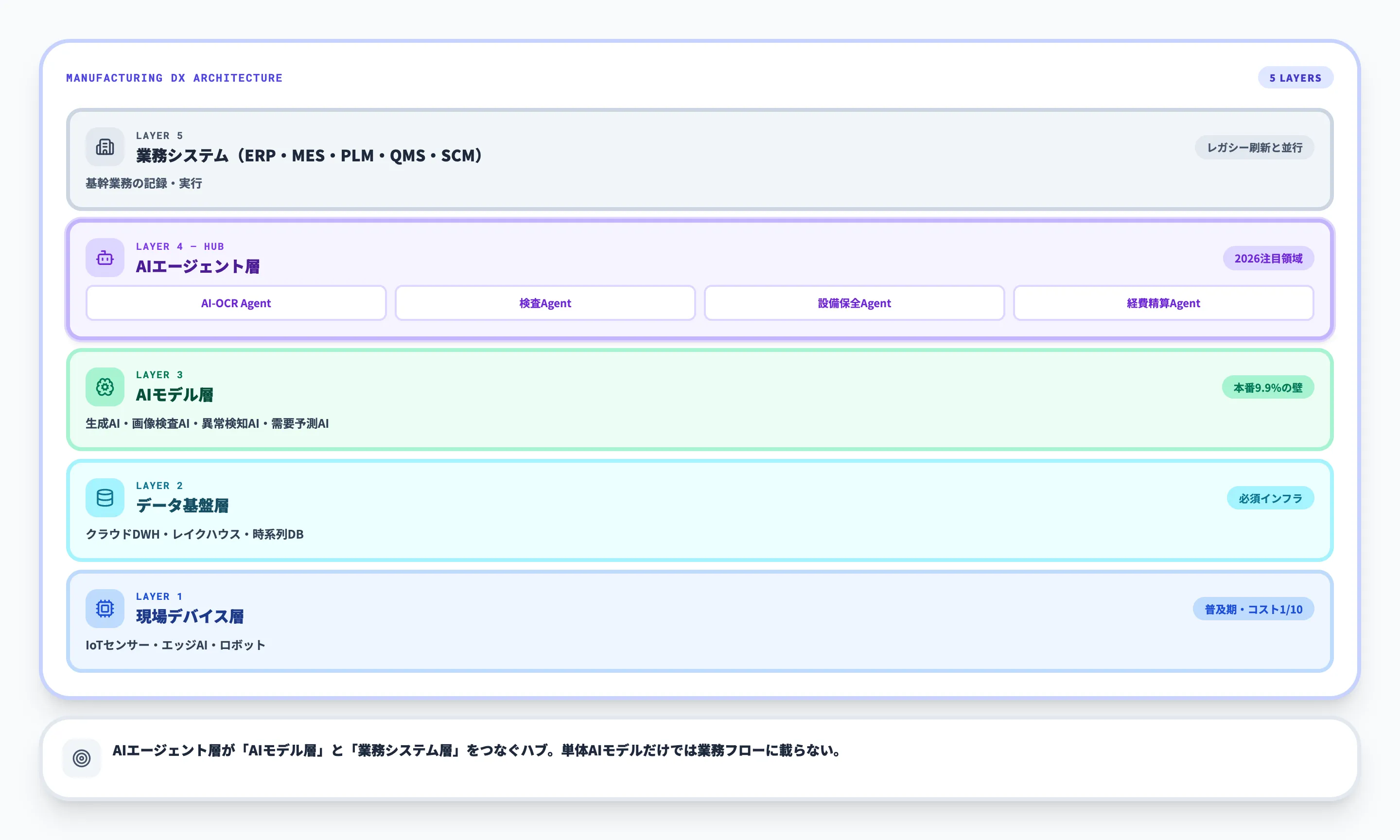Select the robot icon on AIエージェント層
1400x840 pixels.
105,258
